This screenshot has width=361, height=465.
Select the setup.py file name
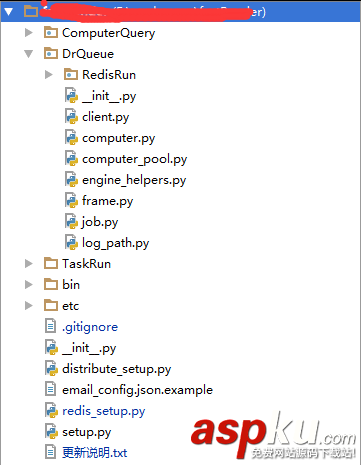point(87,432)
